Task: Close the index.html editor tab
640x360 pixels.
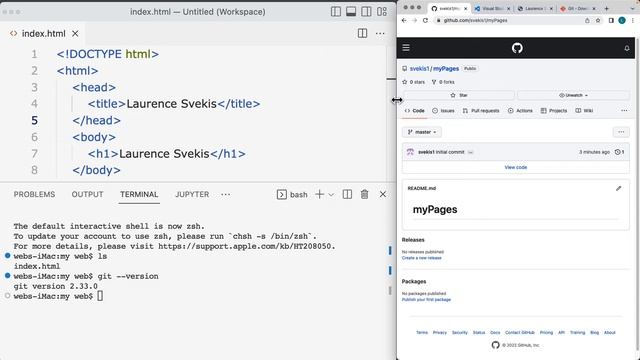Action: pyautogui.click(x=75, y=33)
